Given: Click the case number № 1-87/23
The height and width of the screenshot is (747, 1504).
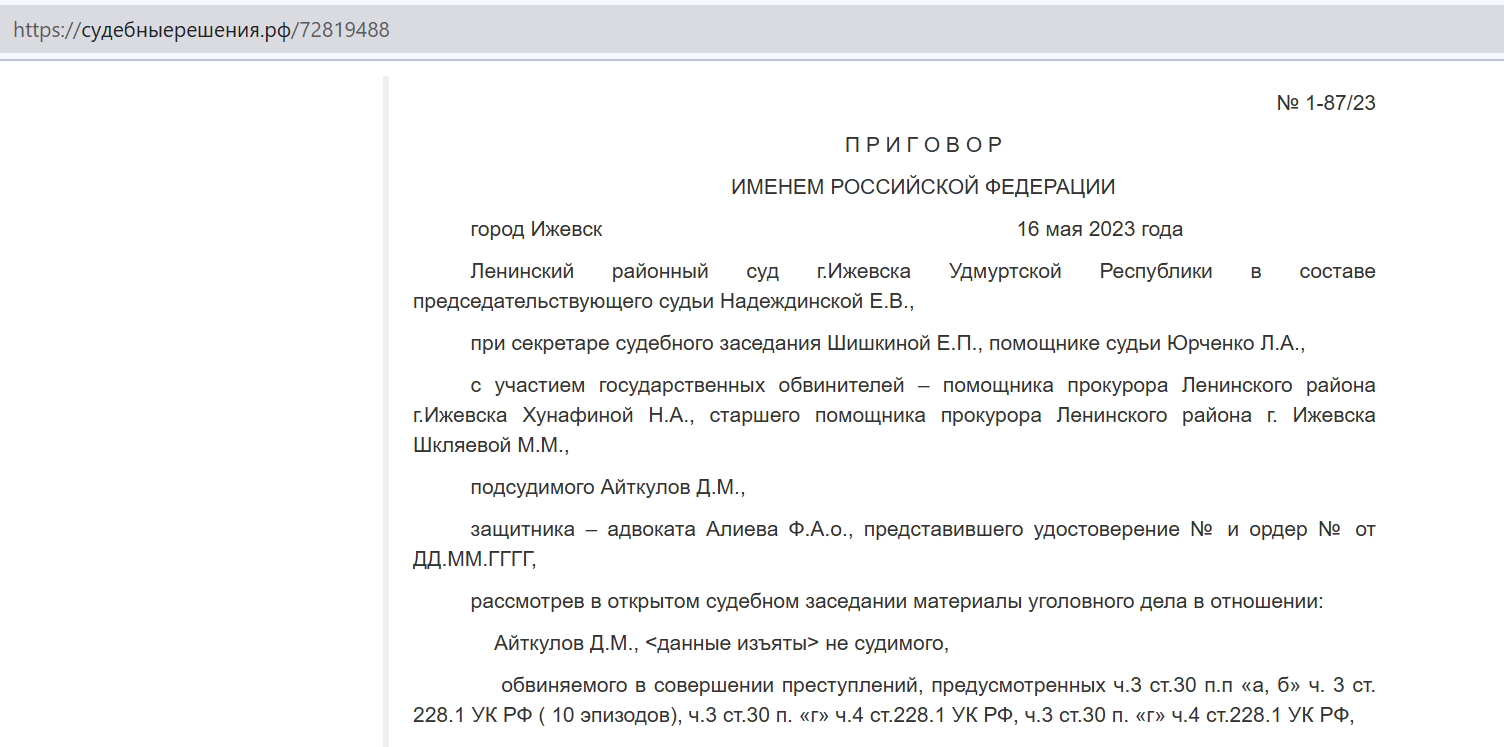Looking at the screenshot, I should click(x=1326, y=103).
